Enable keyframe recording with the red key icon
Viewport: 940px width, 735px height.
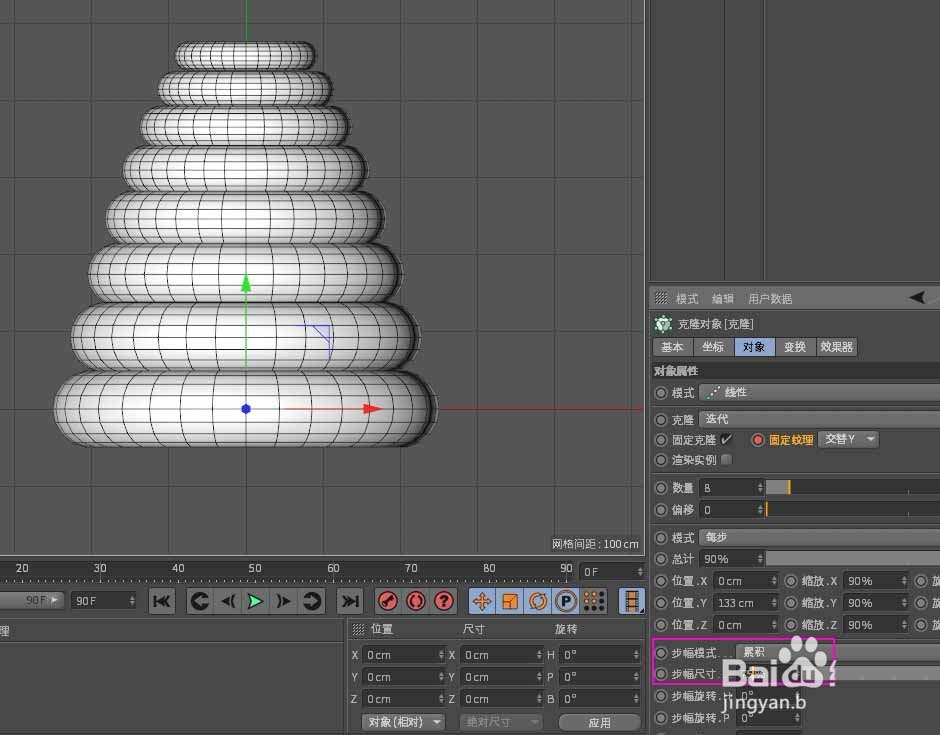click(x=389, y=600)
